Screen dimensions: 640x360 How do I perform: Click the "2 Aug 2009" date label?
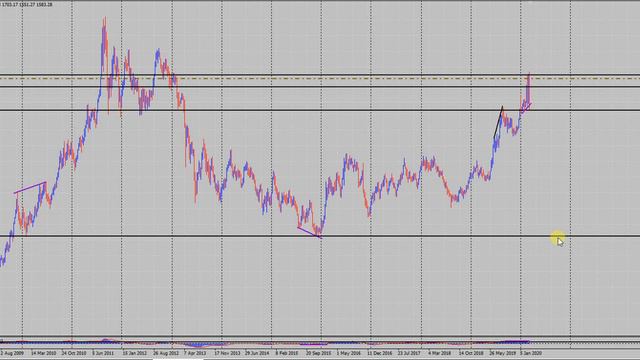[x=12, y=353]
